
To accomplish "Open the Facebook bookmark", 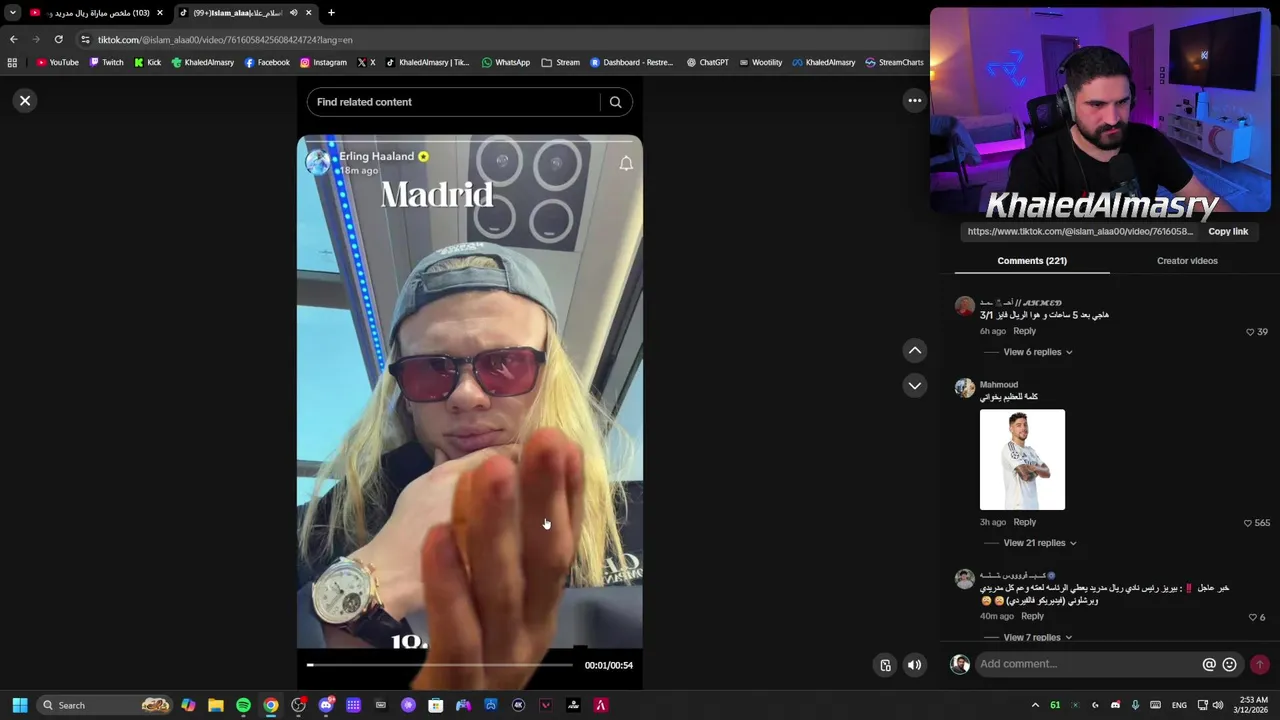I will pos(267,63).
